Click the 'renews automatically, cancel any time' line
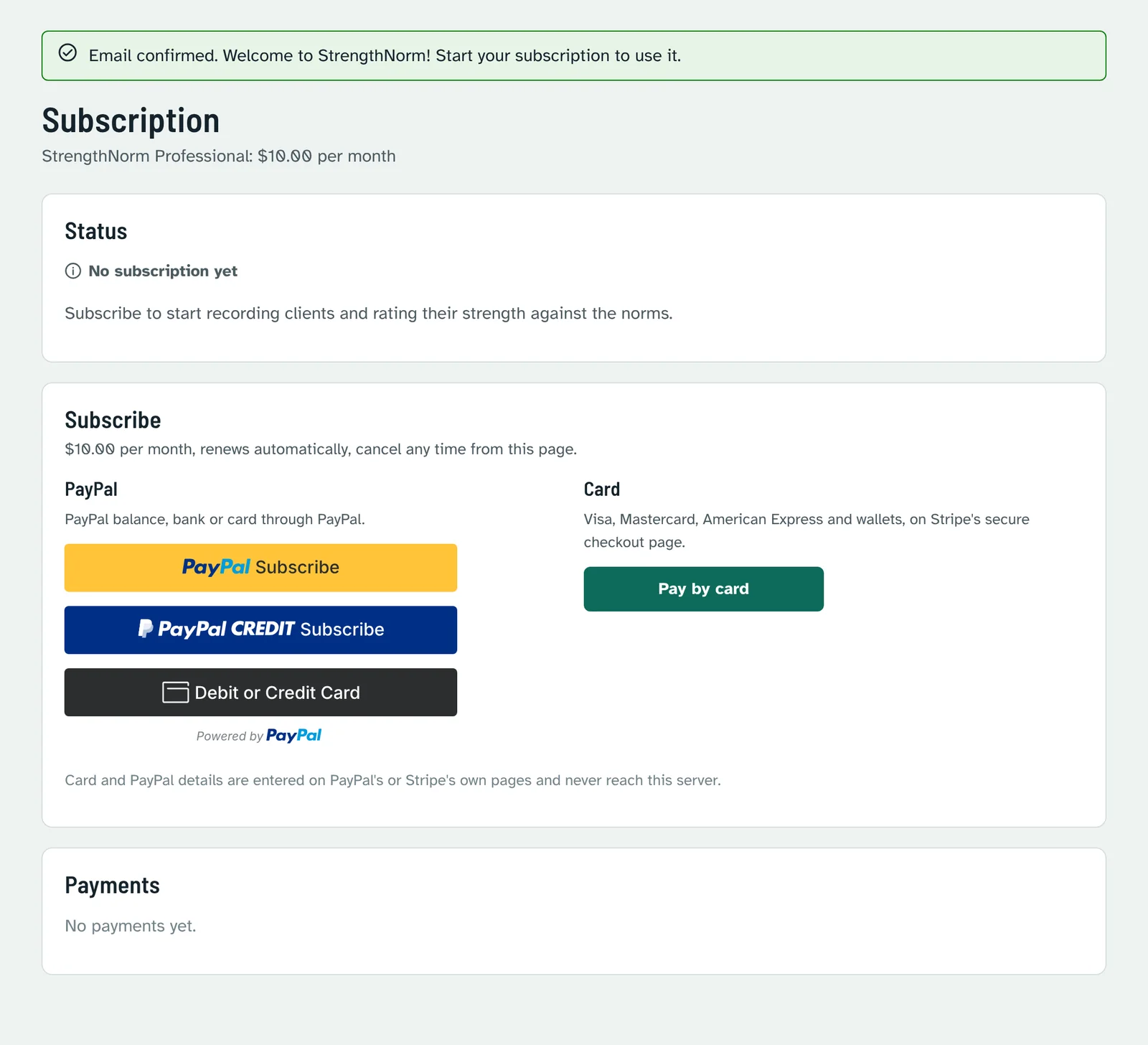1148x1045 pixels. 321,449
